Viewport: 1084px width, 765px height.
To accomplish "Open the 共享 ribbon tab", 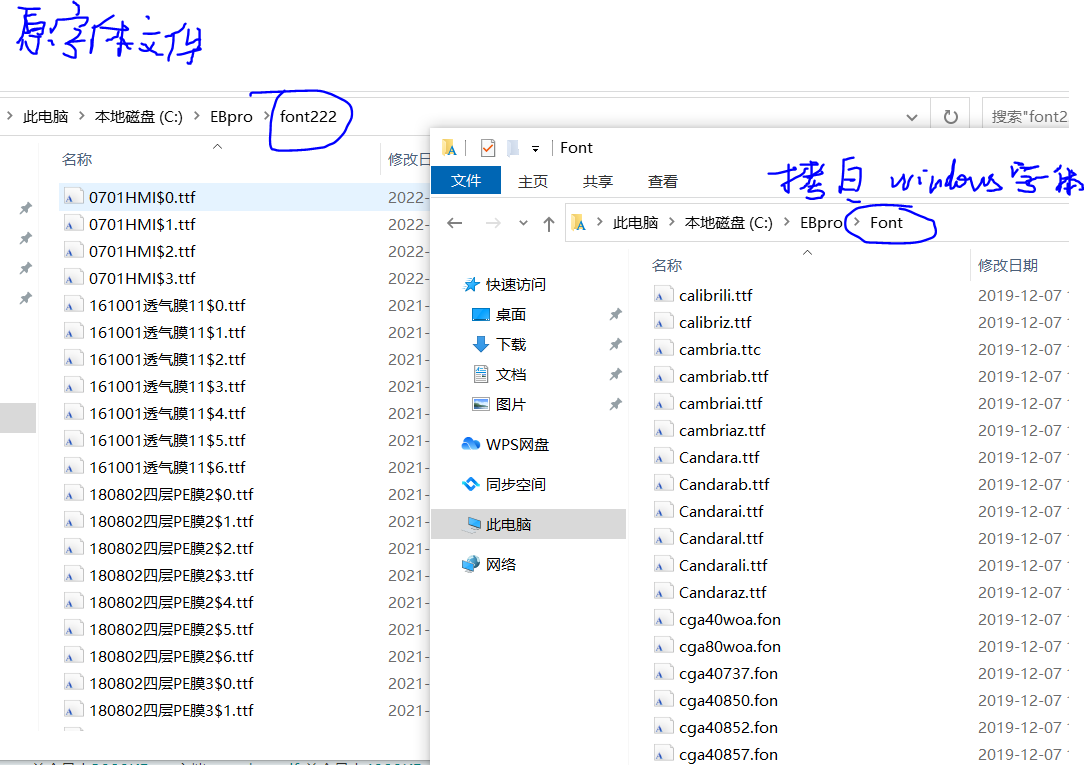I will [598, 181].
